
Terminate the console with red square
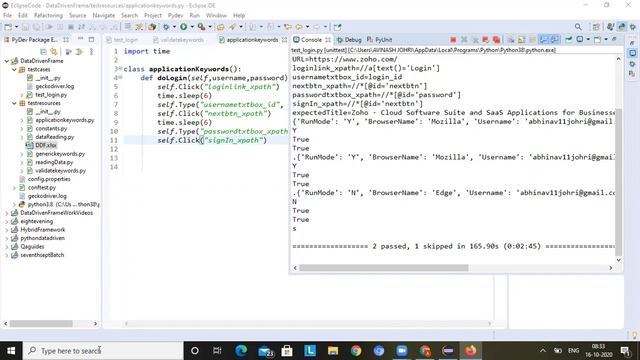coord(453,40)
